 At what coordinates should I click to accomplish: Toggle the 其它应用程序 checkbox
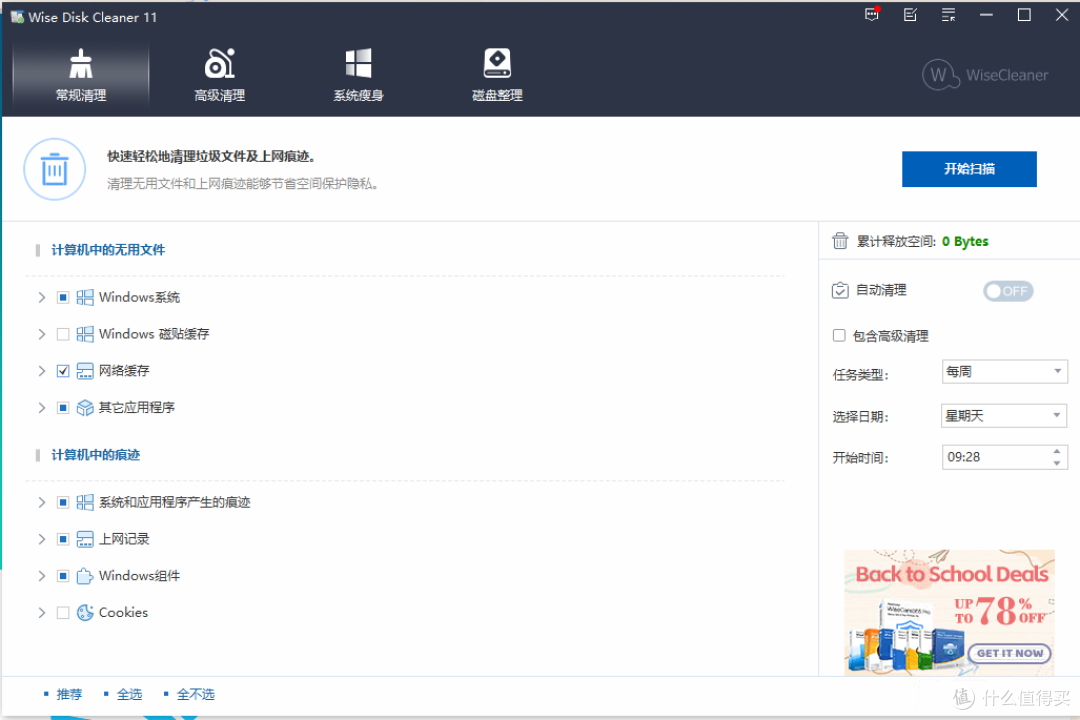point(63,408)
